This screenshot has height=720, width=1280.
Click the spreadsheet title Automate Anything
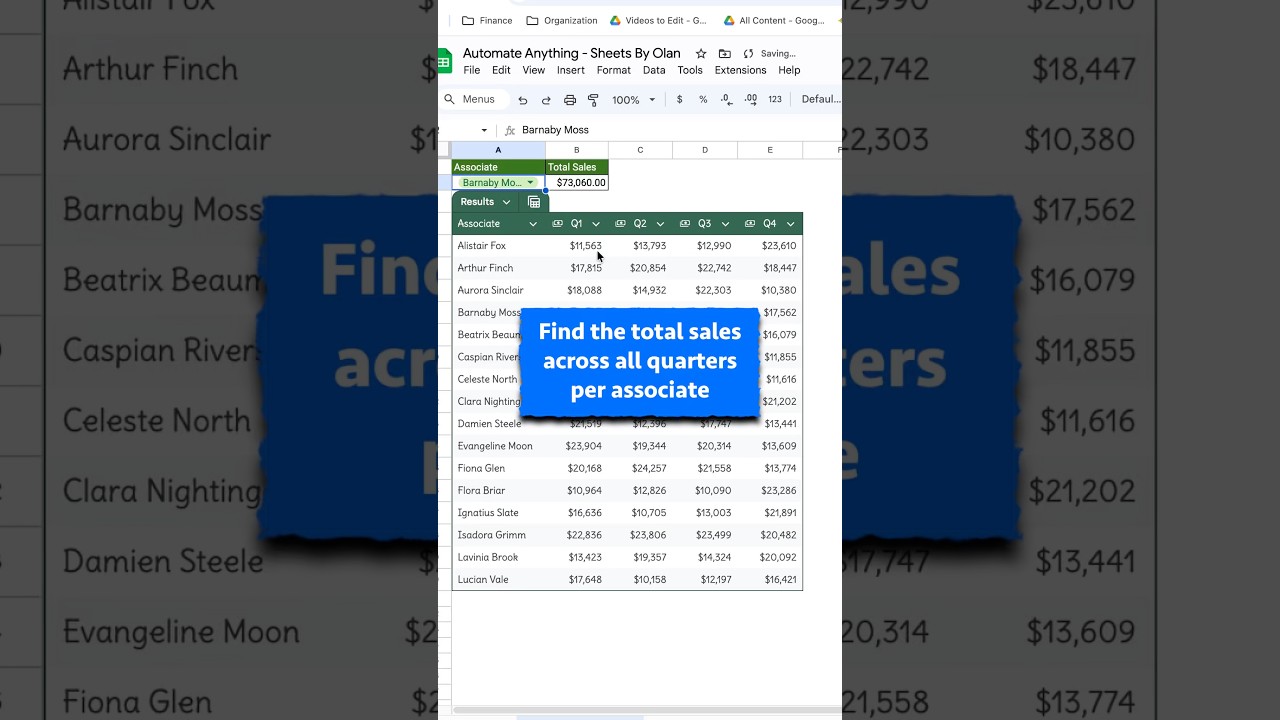point(572,53)
